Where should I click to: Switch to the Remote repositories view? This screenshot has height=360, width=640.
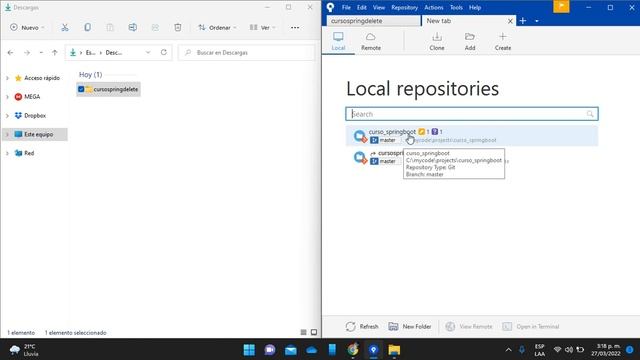coord(371,41)
